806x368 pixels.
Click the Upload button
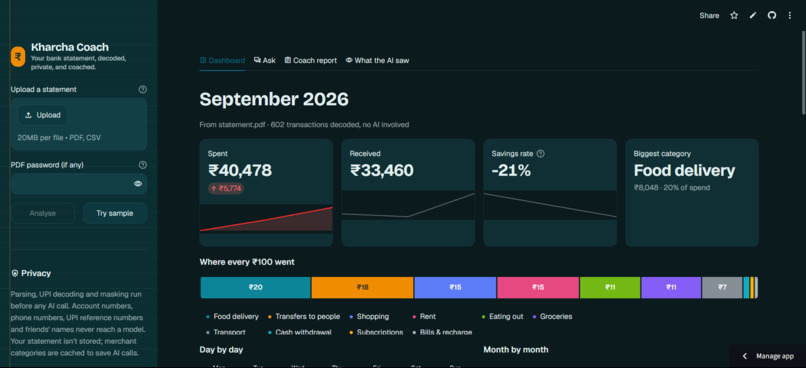click(43, 115)
